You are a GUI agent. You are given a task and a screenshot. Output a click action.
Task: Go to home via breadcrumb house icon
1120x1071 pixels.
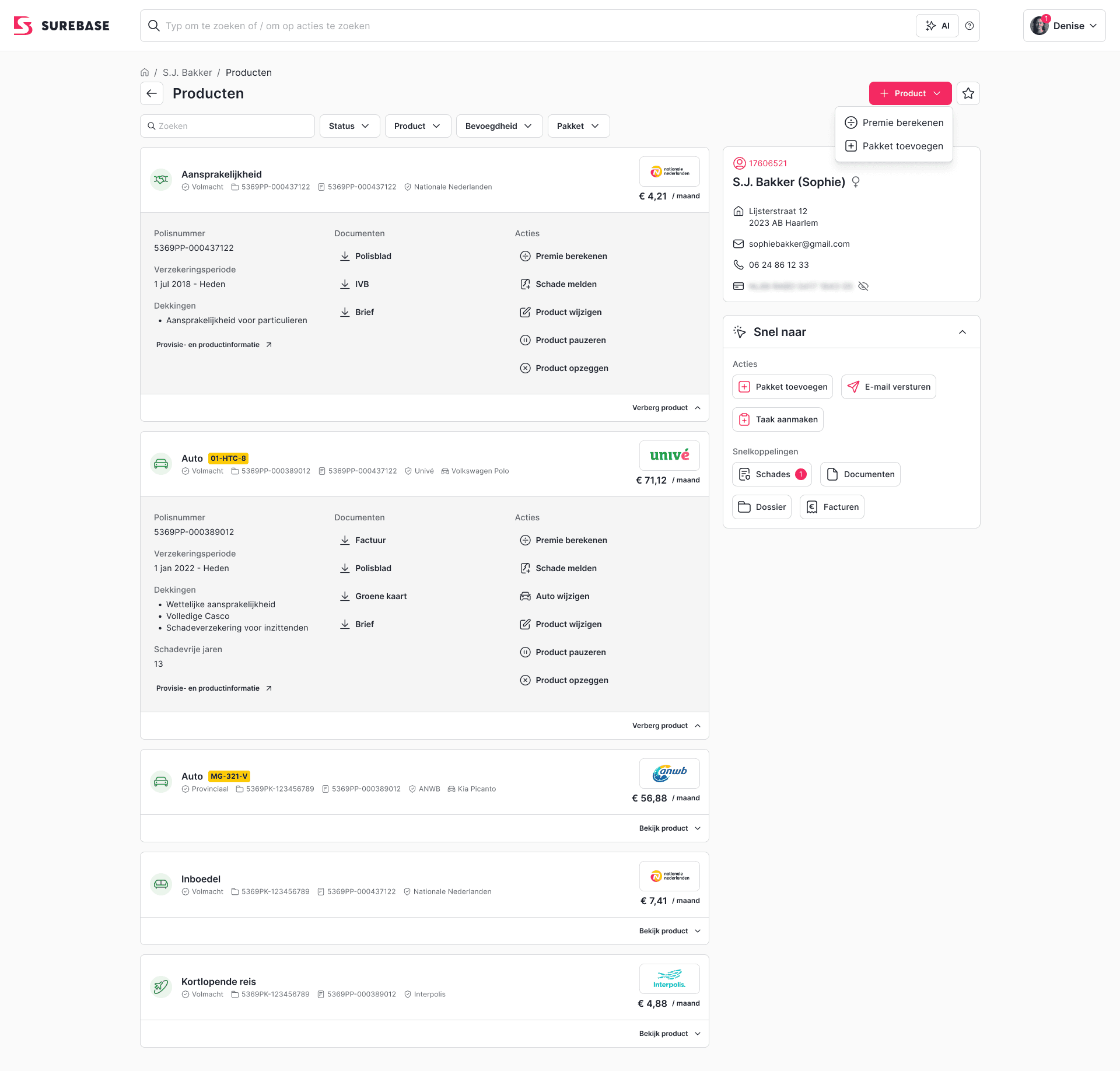145,72
